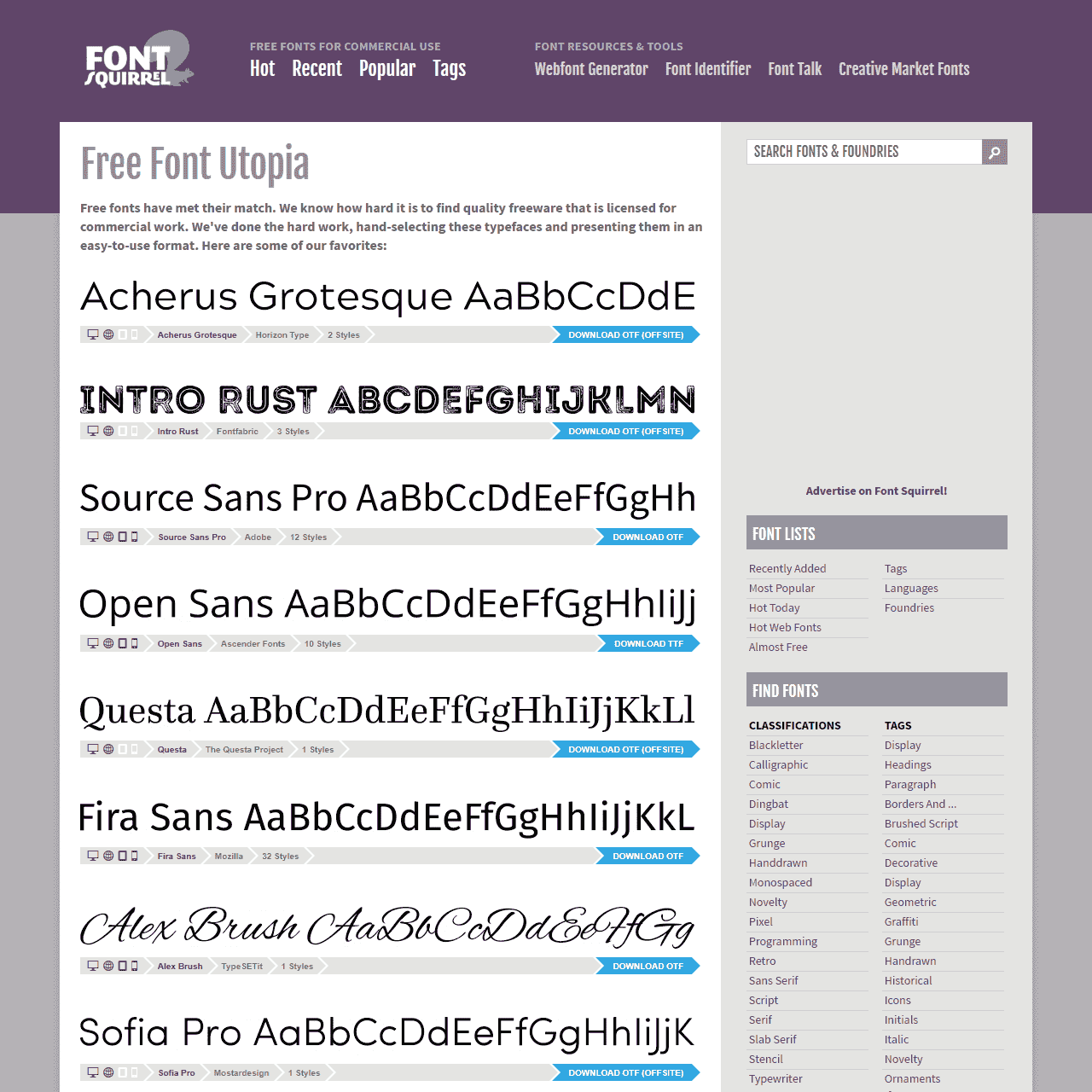Open the Hot Web Fonts list
The height and width of the screenshot is (1092, 1092).
[785, 627]
